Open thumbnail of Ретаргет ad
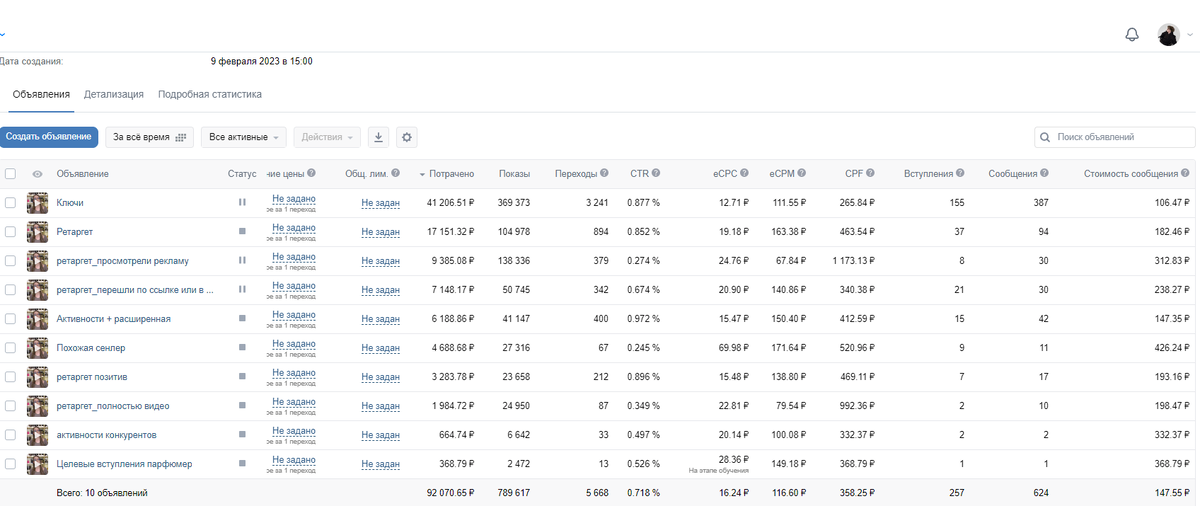The height and width of the screenshot is (506, 1200). 38,232
